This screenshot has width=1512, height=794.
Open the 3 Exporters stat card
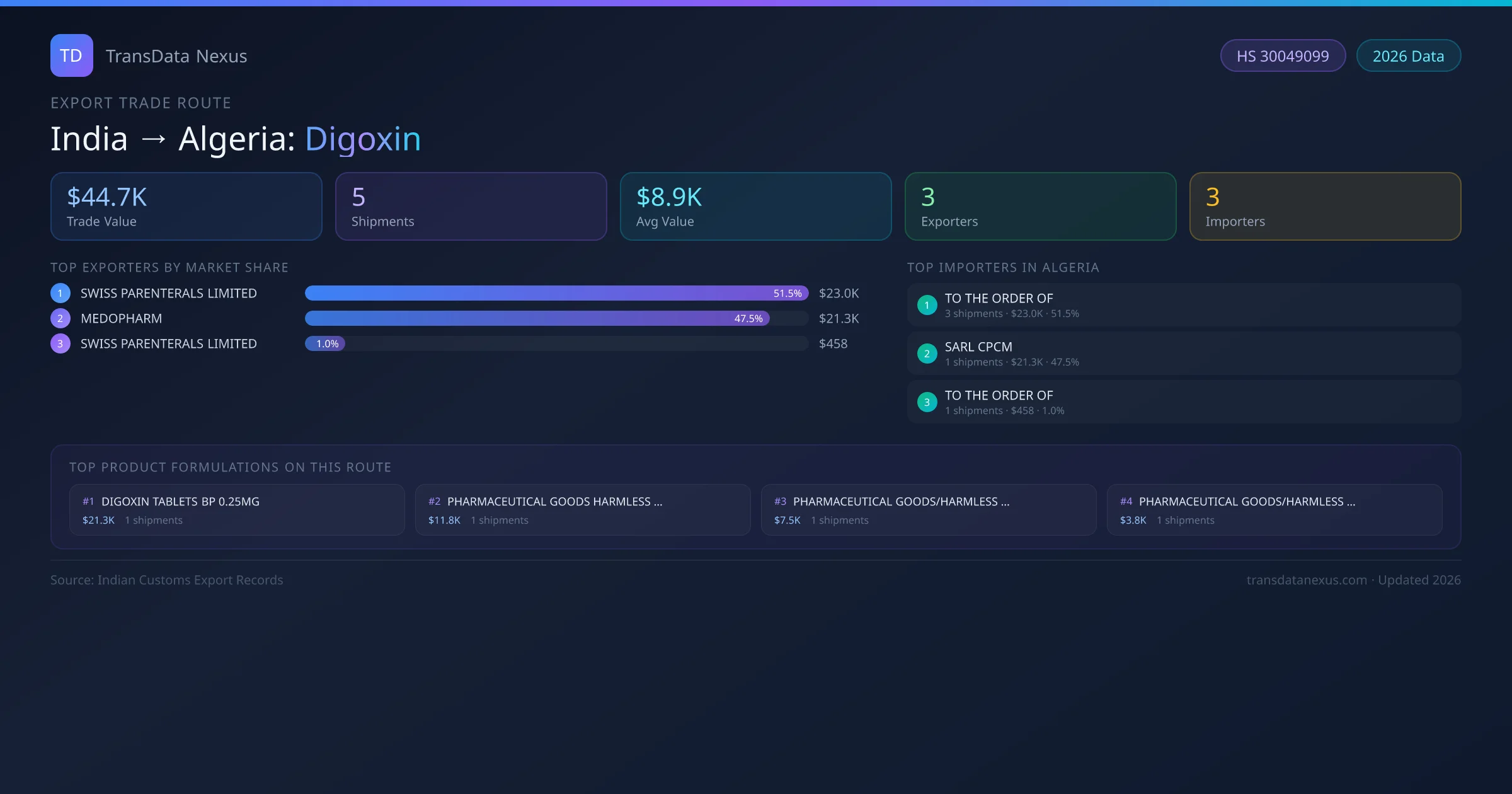[1040, 207]
